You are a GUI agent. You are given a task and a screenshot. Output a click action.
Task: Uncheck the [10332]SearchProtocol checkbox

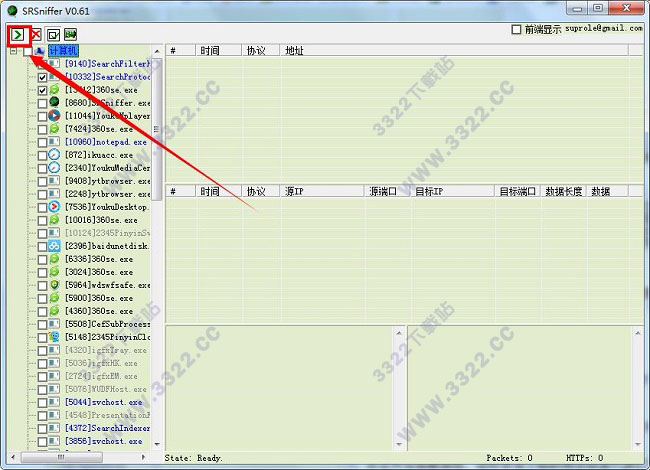point(42,77)
